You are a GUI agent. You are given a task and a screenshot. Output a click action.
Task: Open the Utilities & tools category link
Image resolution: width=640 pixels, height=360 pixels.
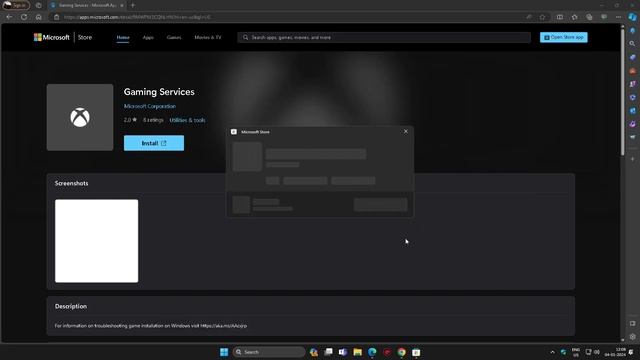point(187,120)
